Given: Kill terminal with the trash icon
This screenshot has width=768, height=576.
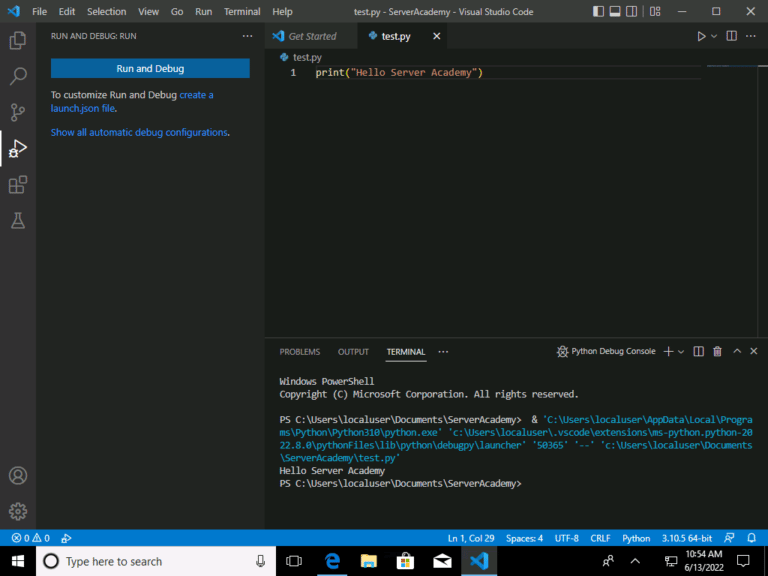Looking at the screenshot, I should (718, 352).
